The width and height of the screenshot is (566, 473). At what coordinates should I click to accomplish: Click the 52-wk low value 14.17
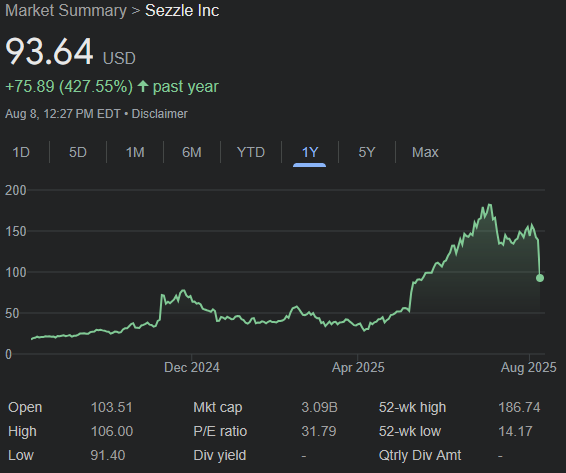click(515, 431)
